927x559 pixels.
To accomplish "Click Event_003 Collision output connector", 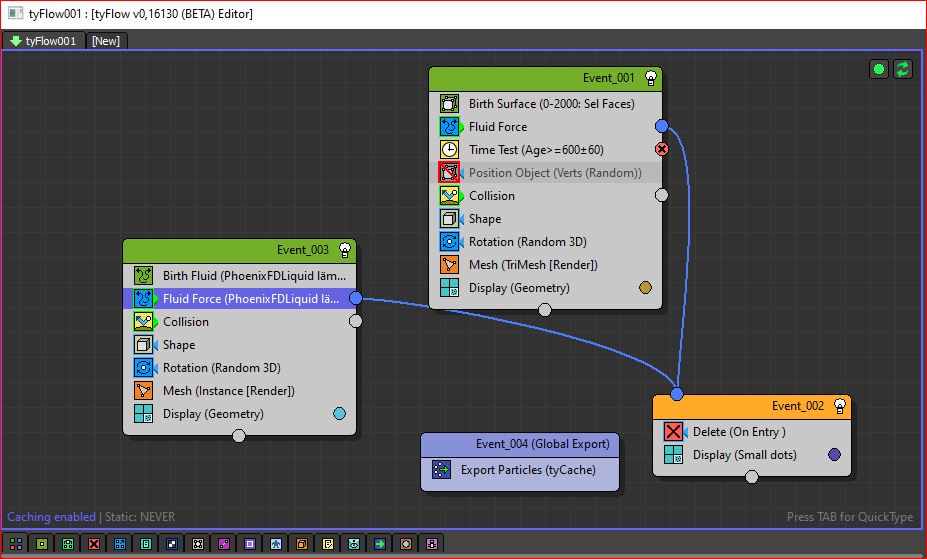I will click(x=355, y=321).
